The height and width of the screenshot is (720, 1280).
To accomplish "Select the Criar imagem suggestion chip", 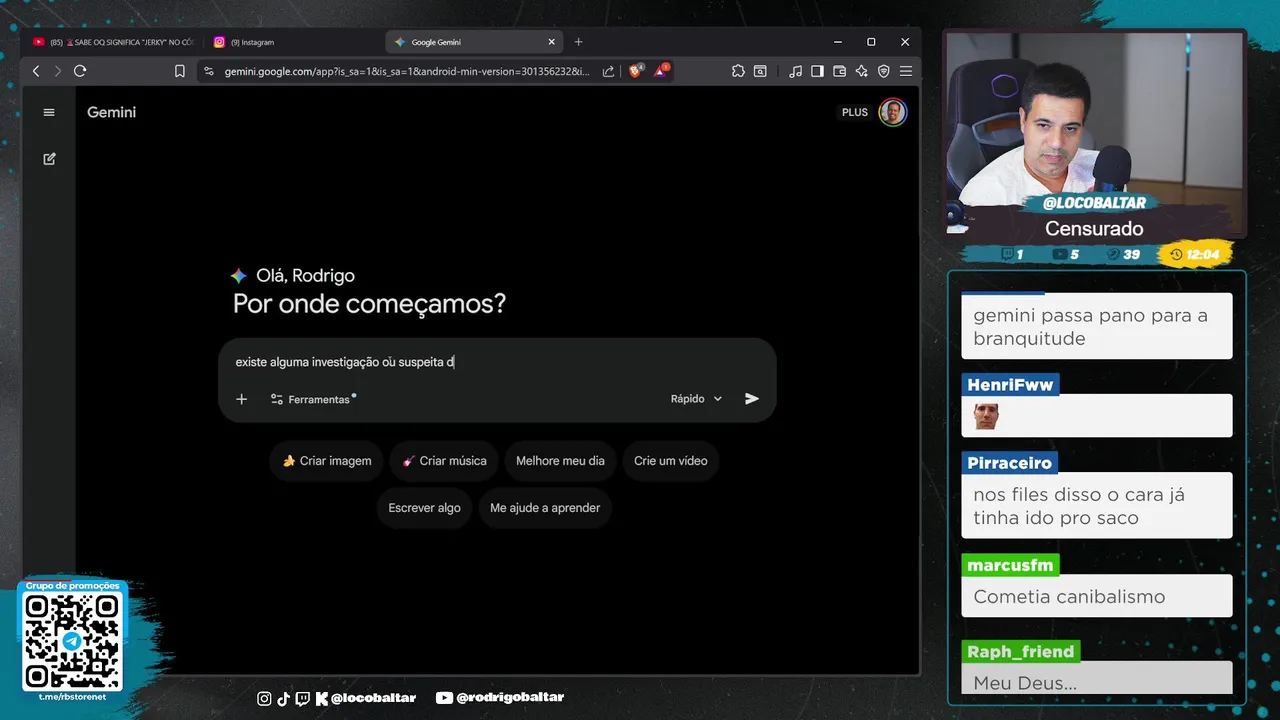I will click(326, 461).
